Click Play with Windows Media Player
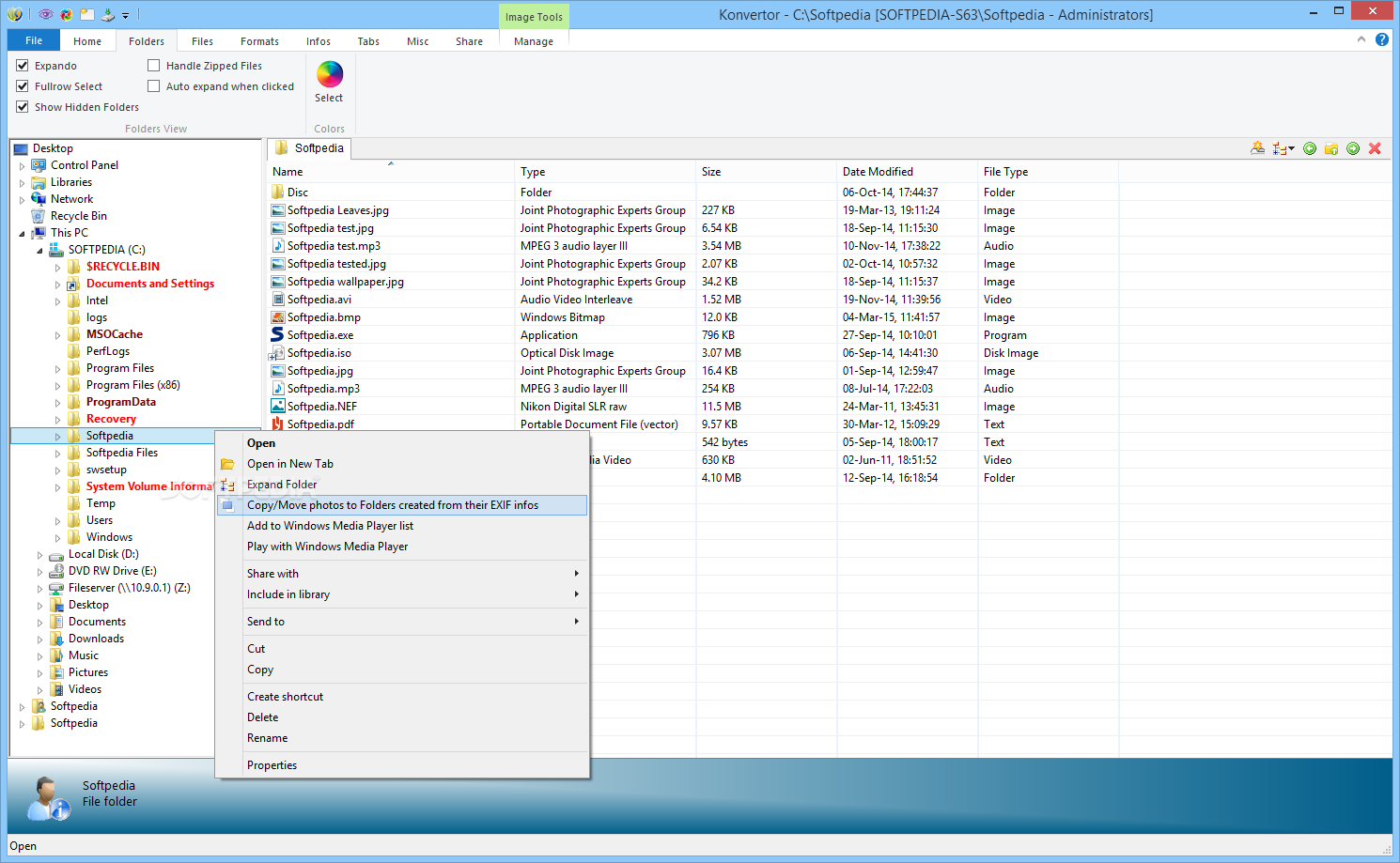1400x863 pixels. coord(403,547)
